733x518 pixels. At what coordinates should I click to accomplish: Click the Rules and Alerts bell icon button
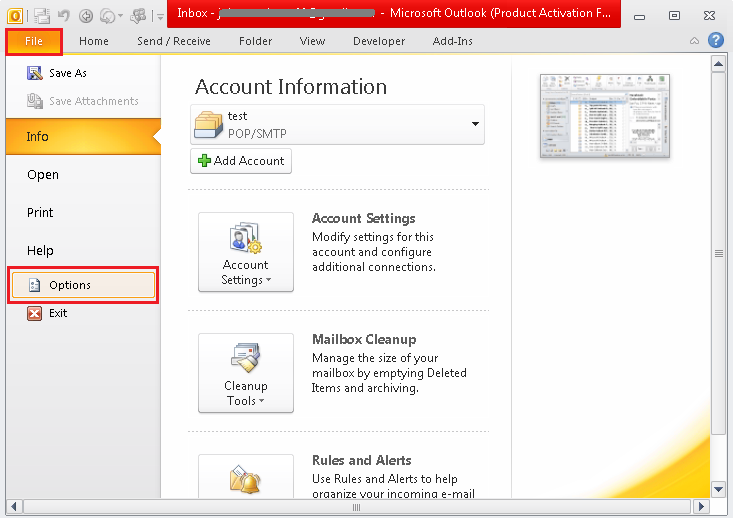246,478
